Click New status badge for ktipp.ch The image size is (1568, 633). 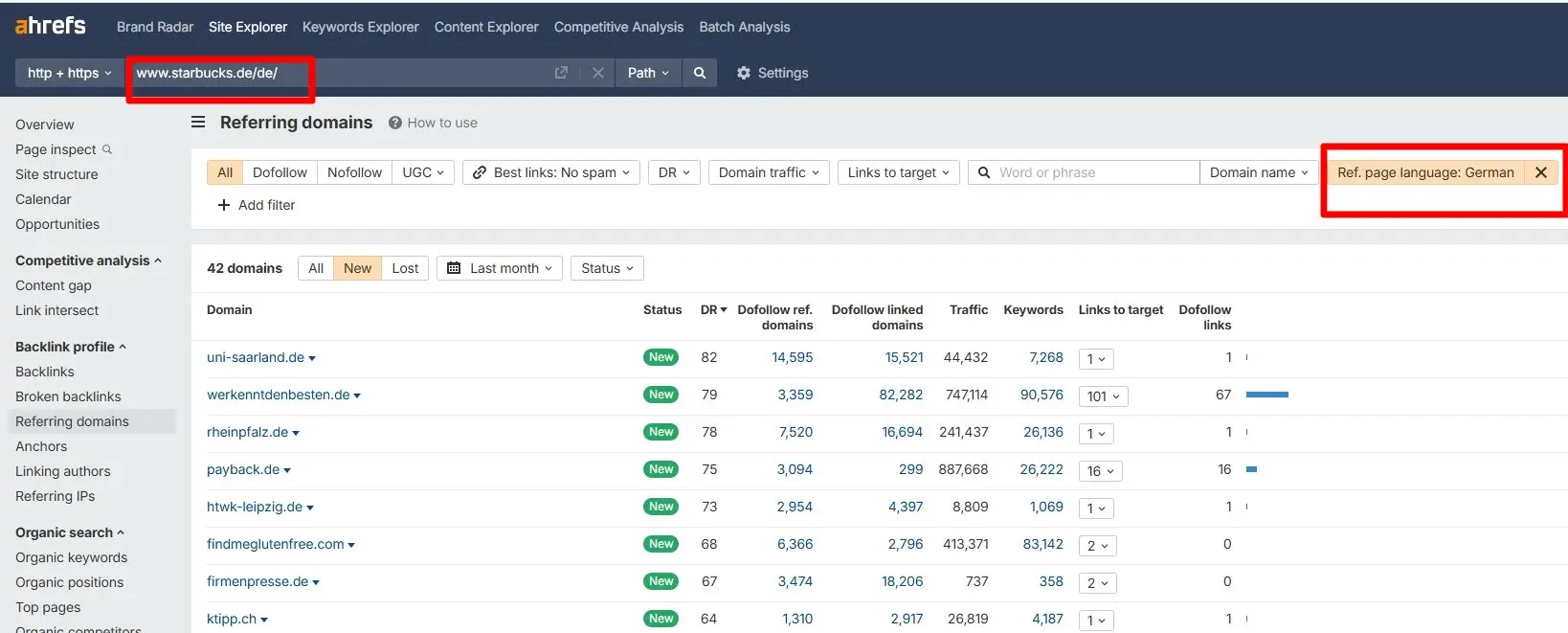tap(661, 619)
